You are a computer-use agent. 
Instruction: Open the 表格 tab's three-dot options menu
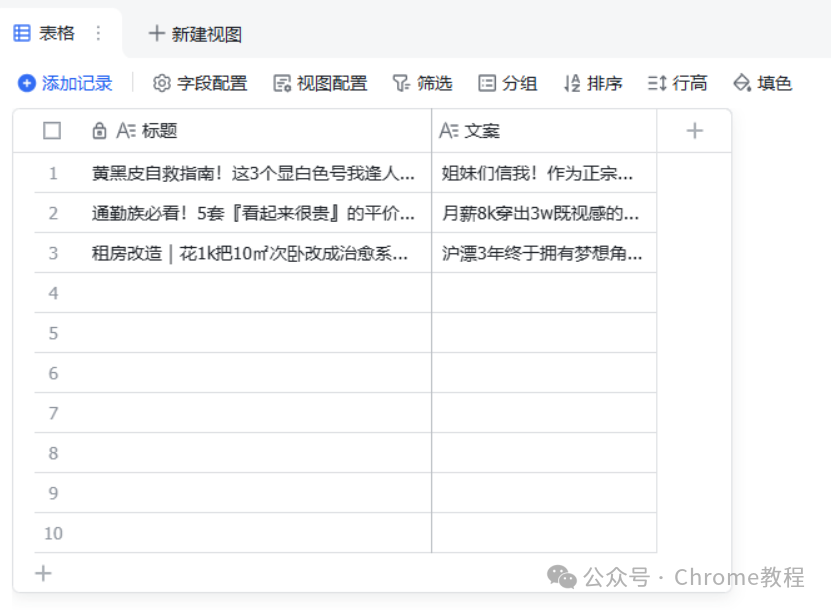[x=98, y=33]
